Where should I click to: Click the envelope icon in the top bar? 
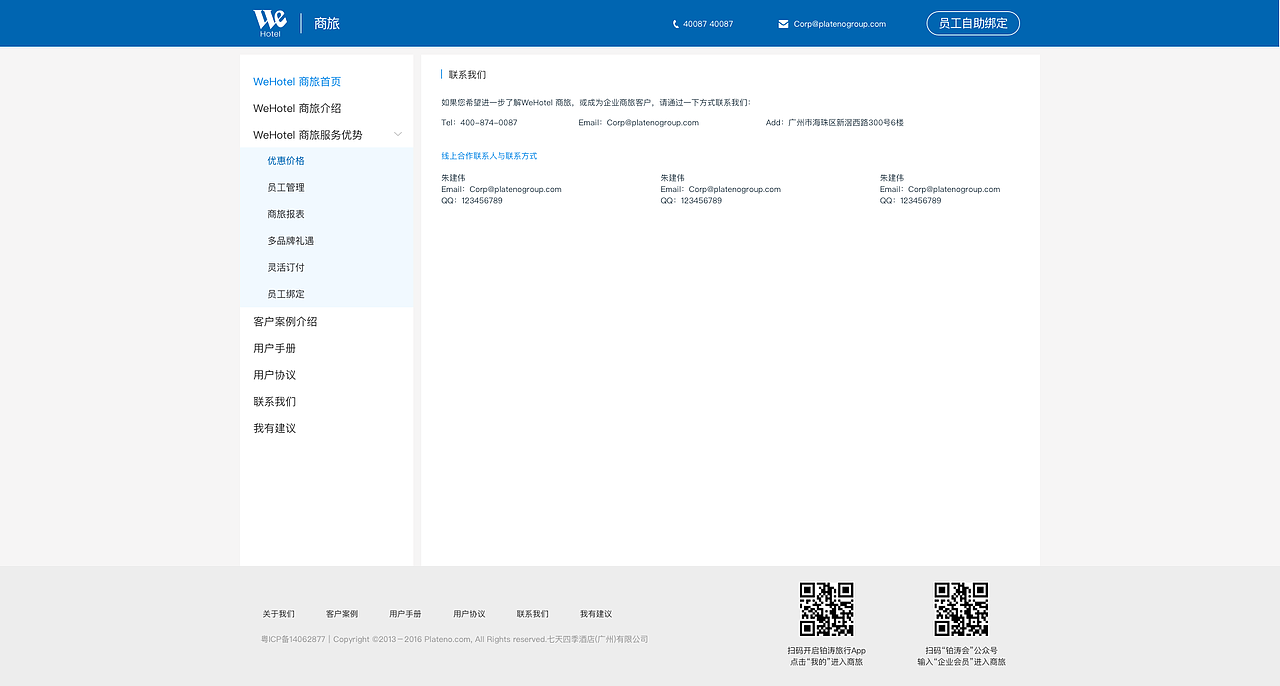[782, 23]
